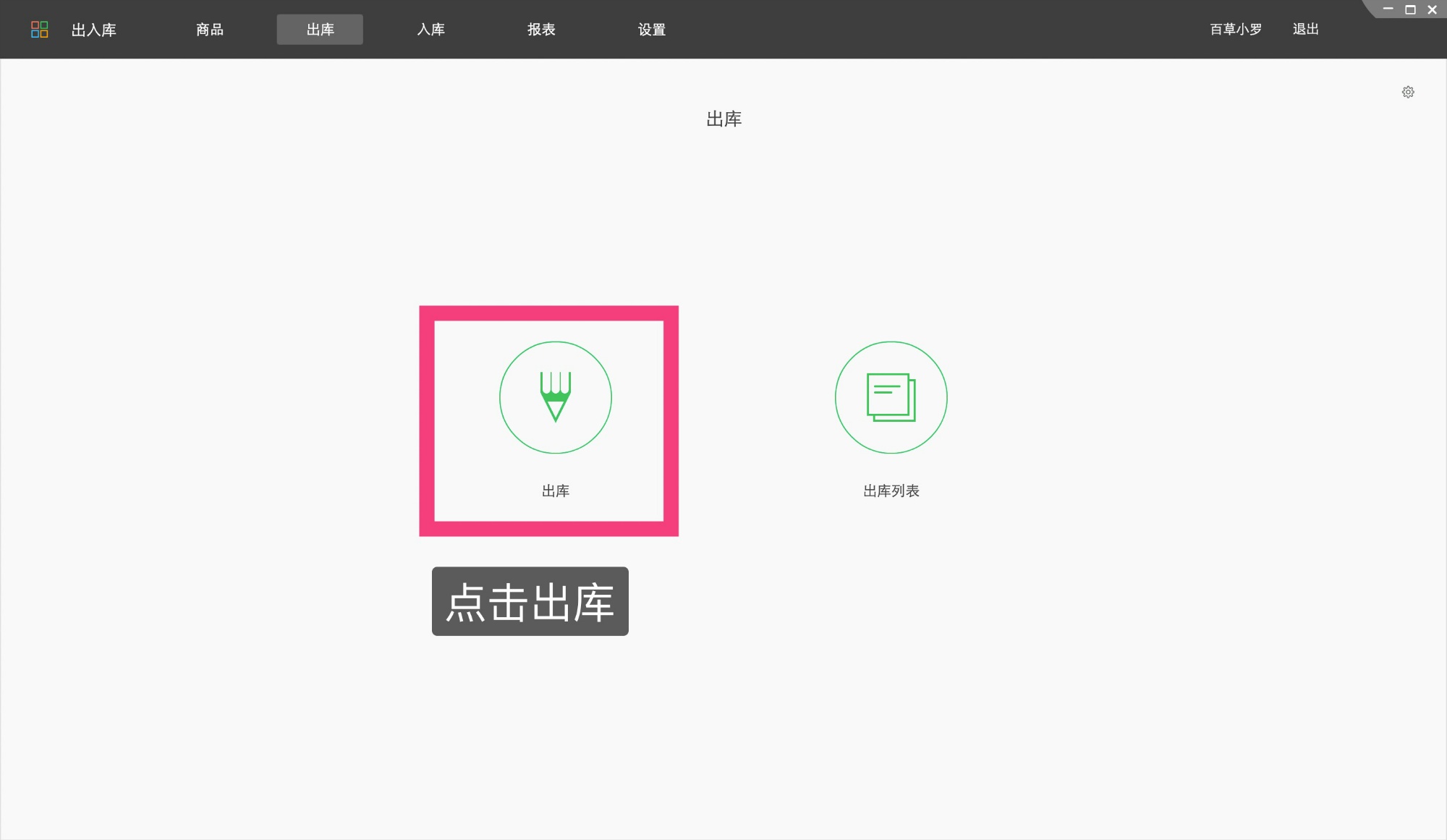Click the document list icon above 出库列表
The image size is (1447, 840).
tap(891, 397)
